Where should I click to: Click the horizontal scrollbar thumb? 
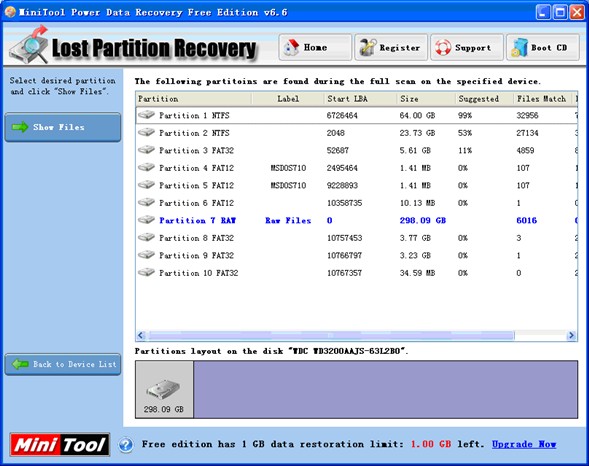(330, 335)
